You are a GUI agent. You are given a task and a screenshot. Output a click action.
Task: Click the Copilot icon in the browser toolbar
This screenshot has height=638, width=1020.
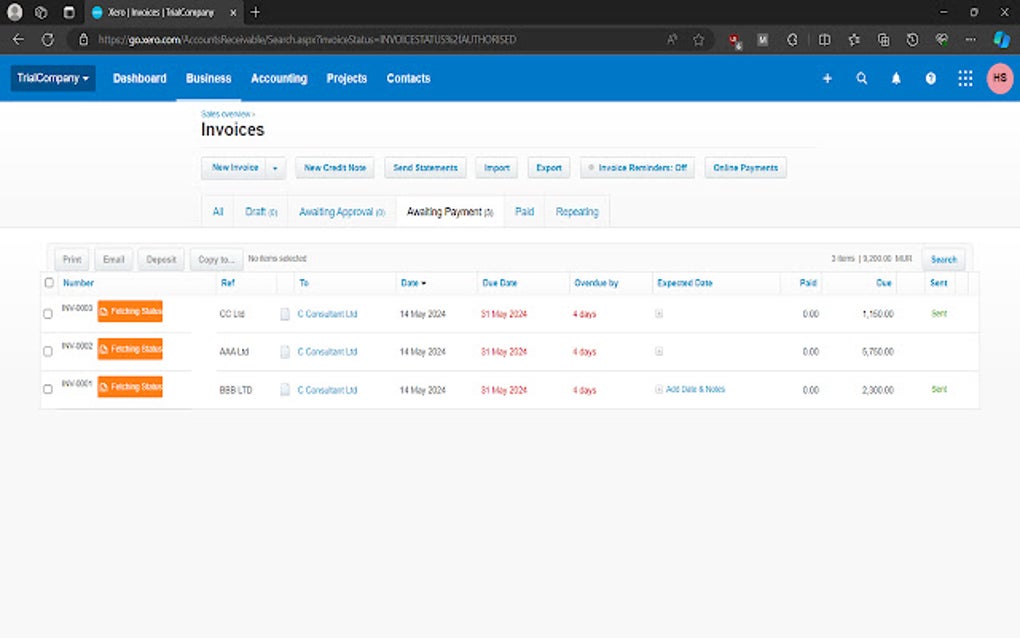[x=1001, y=39]
